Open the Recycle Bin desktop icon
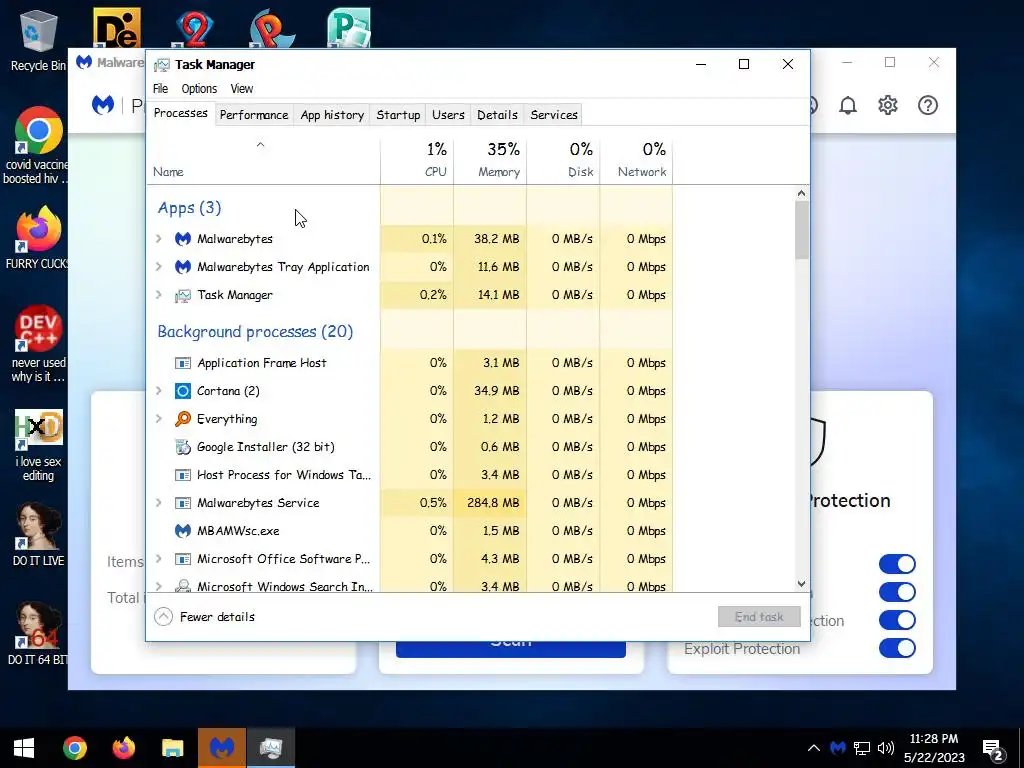Screen dimensions: 1024x768 tap(38, 40)
